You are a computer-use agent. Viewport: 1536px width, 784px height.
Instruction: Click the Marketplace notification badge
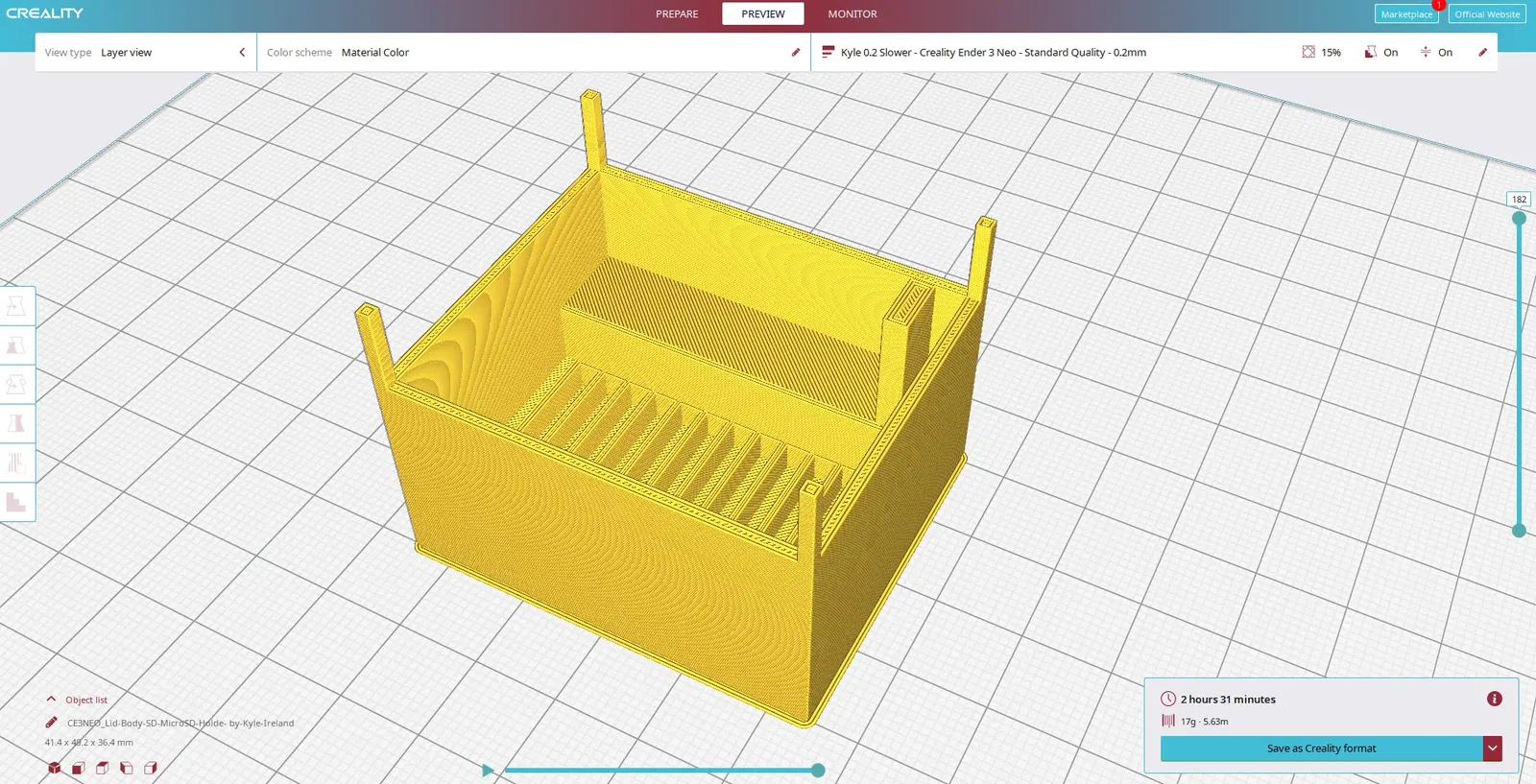coord(1439,5)
